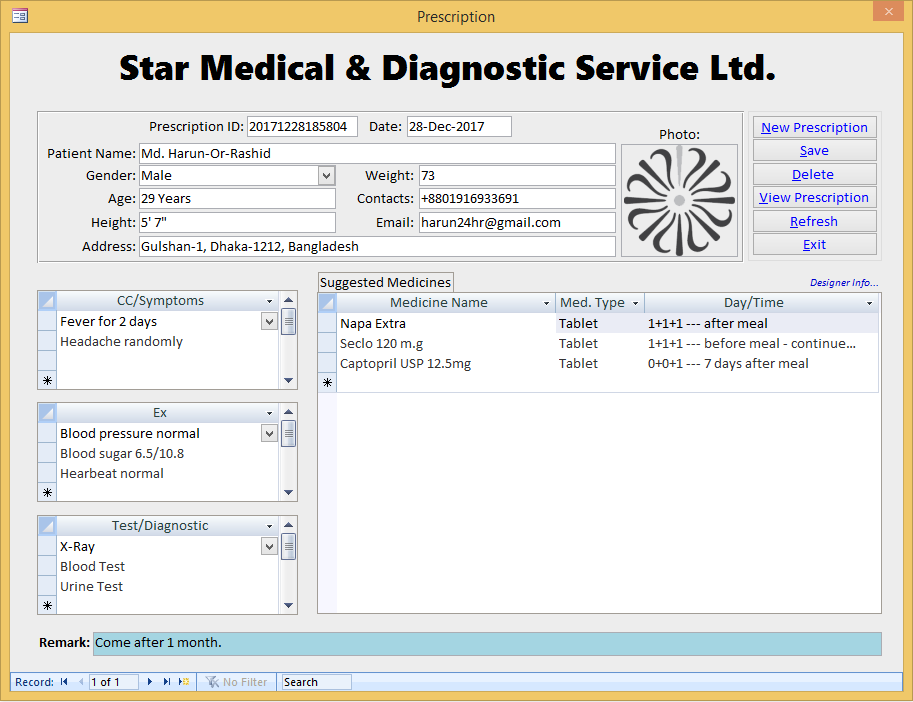Open dropdown for X-Ray row

tap(269, 546)
